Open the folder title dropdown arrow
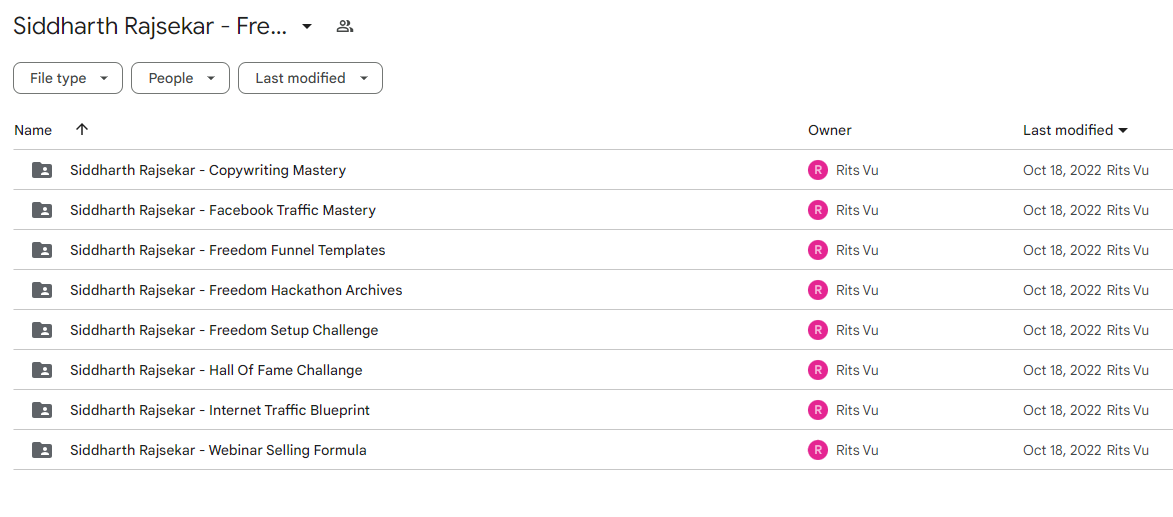1173x517 pixels. 307,27
